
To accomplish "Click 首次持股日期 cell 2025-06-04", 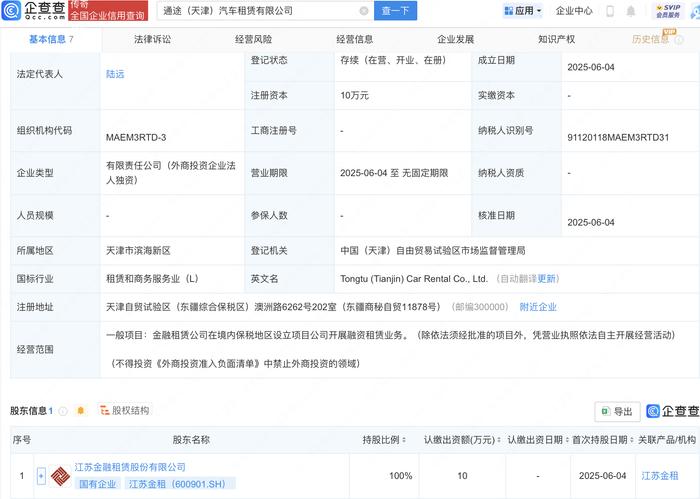I will (602, 476).
